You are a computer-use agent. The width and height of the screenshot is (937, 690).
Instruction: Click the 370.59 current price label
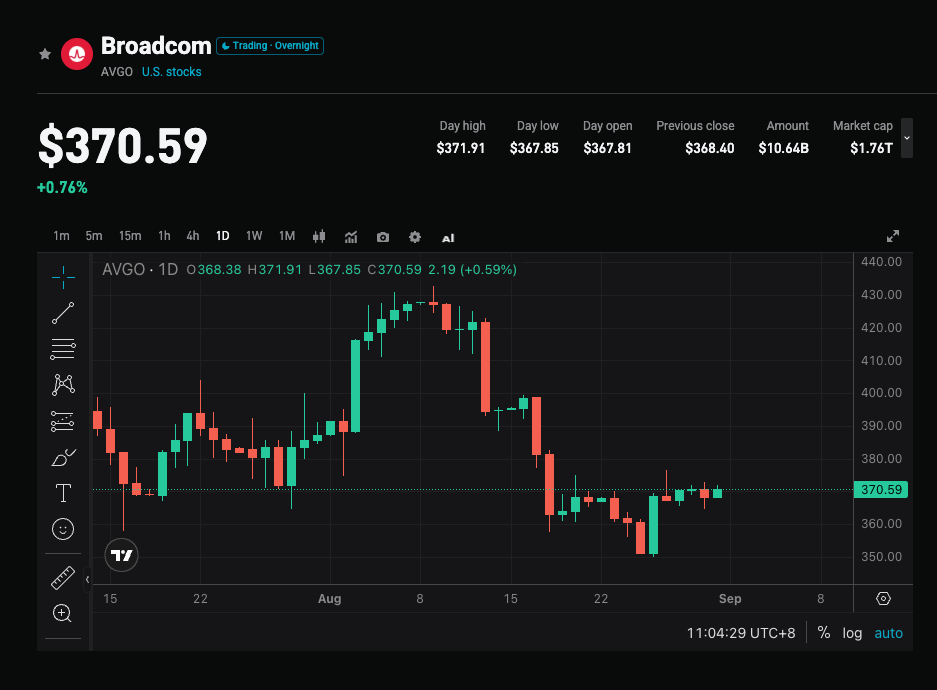(881, 490)
